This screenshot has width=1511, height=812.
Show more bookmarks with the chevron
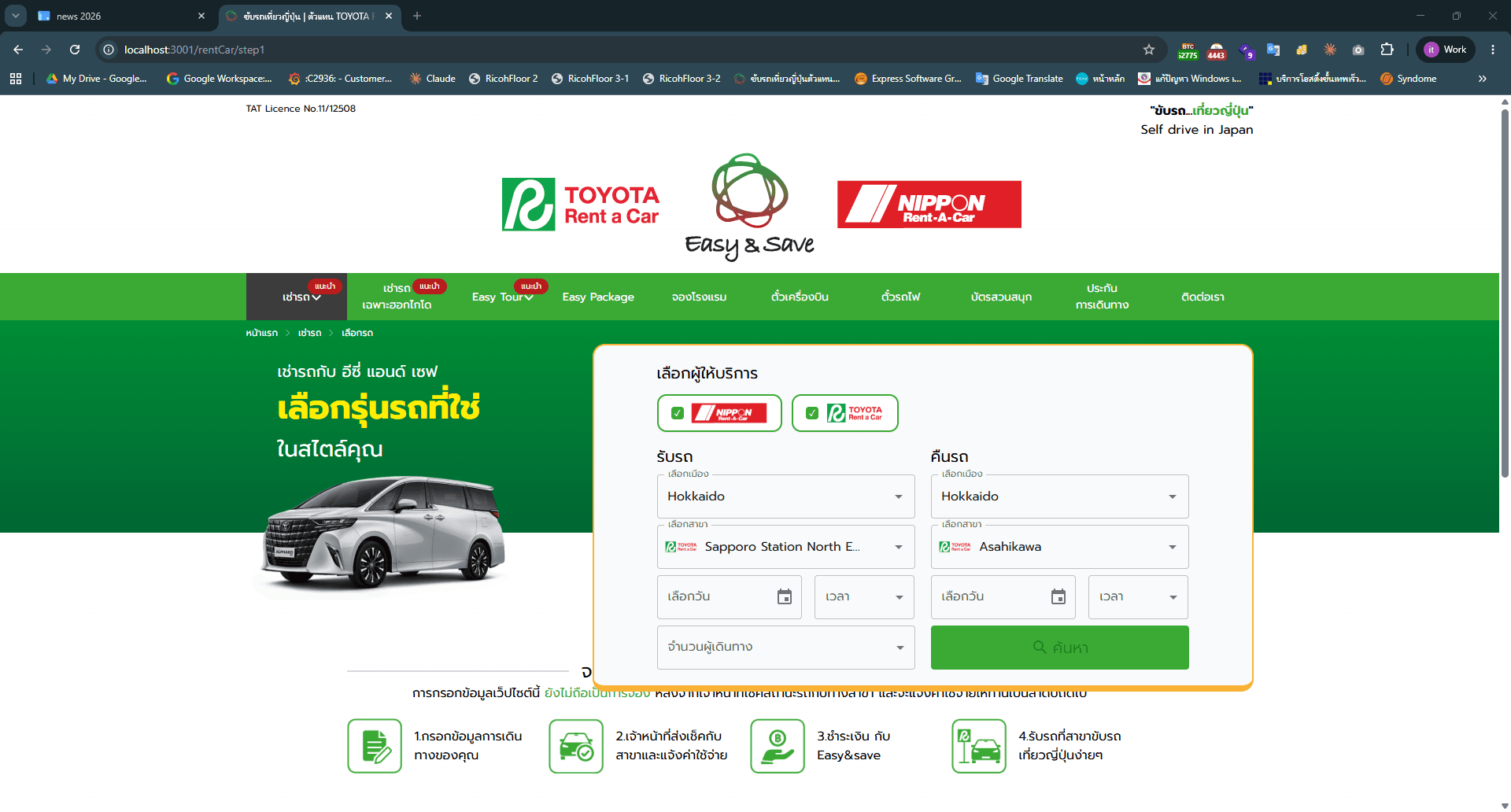click(x=1483, y=79)
